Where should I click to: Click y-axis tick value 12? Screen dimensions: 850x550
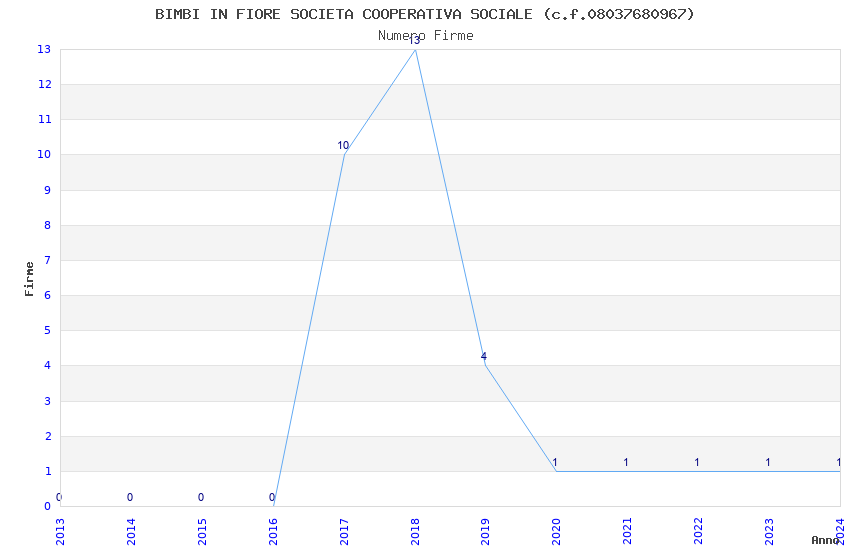pos(45,84)
